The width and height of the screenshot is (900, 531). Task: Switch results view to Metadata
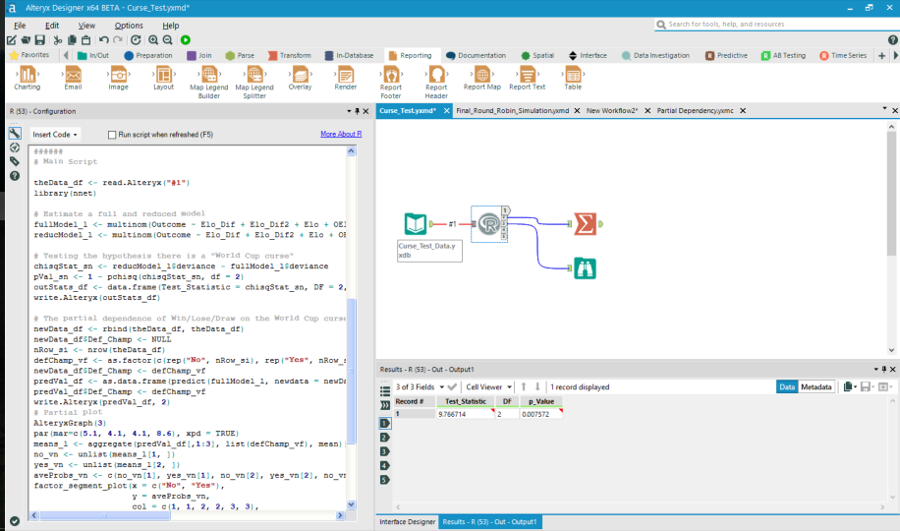pyautogui.click(x=816, y=386)
